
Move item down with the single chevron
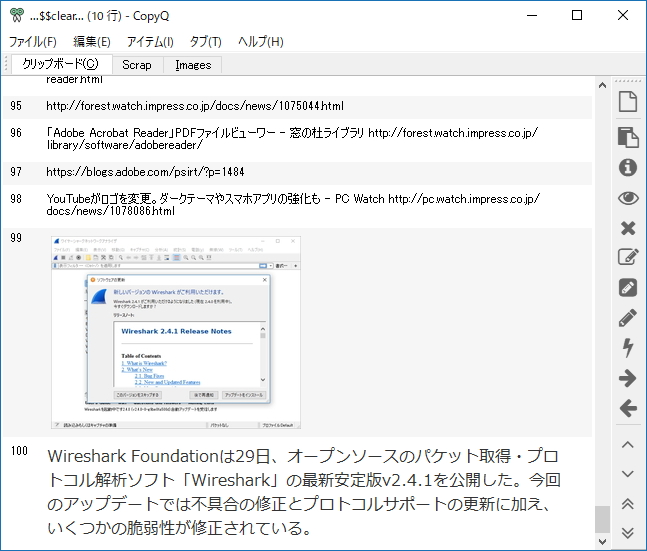628,474
